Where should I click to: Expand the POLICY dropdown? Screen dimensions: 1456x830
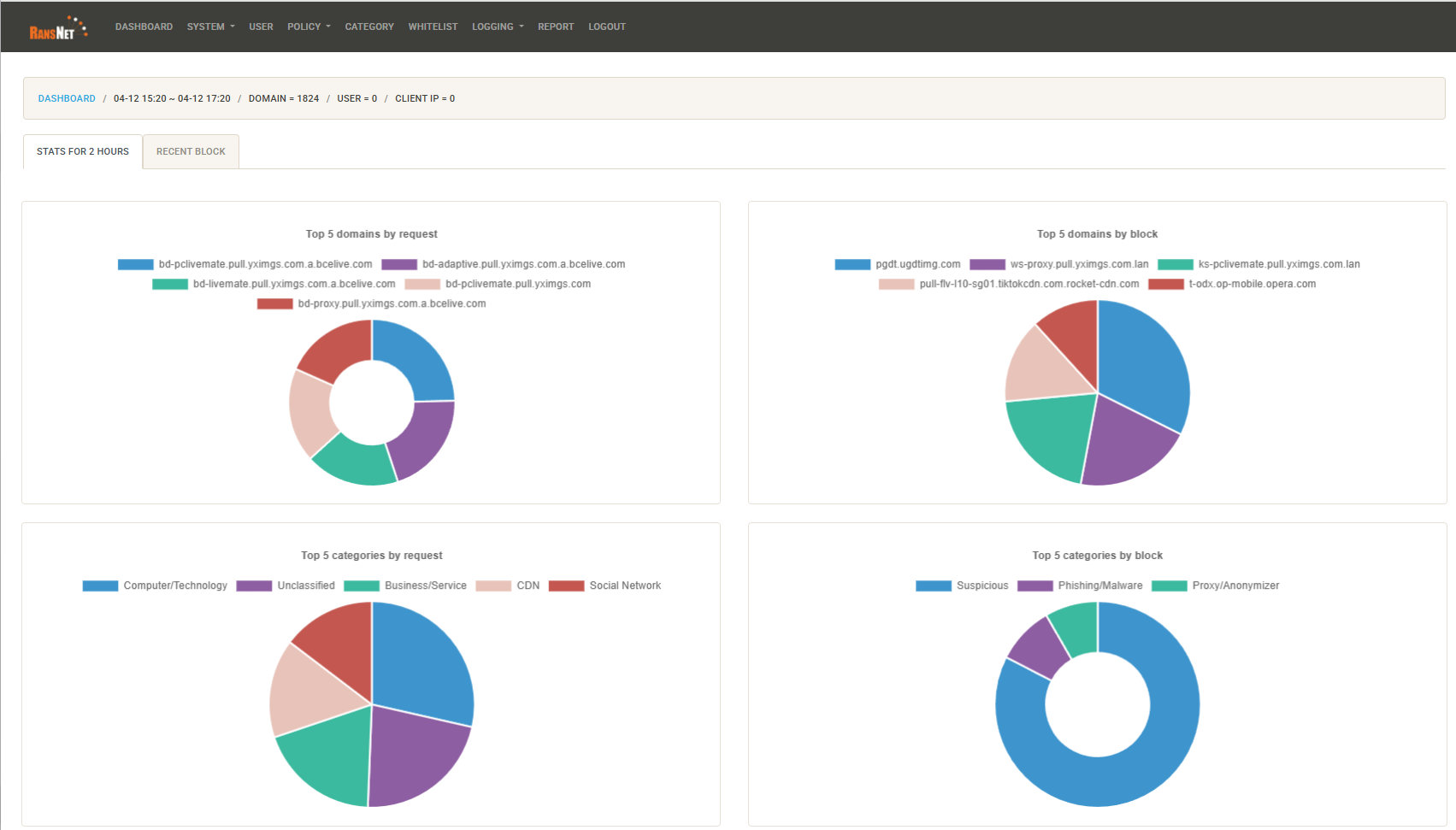308,26
